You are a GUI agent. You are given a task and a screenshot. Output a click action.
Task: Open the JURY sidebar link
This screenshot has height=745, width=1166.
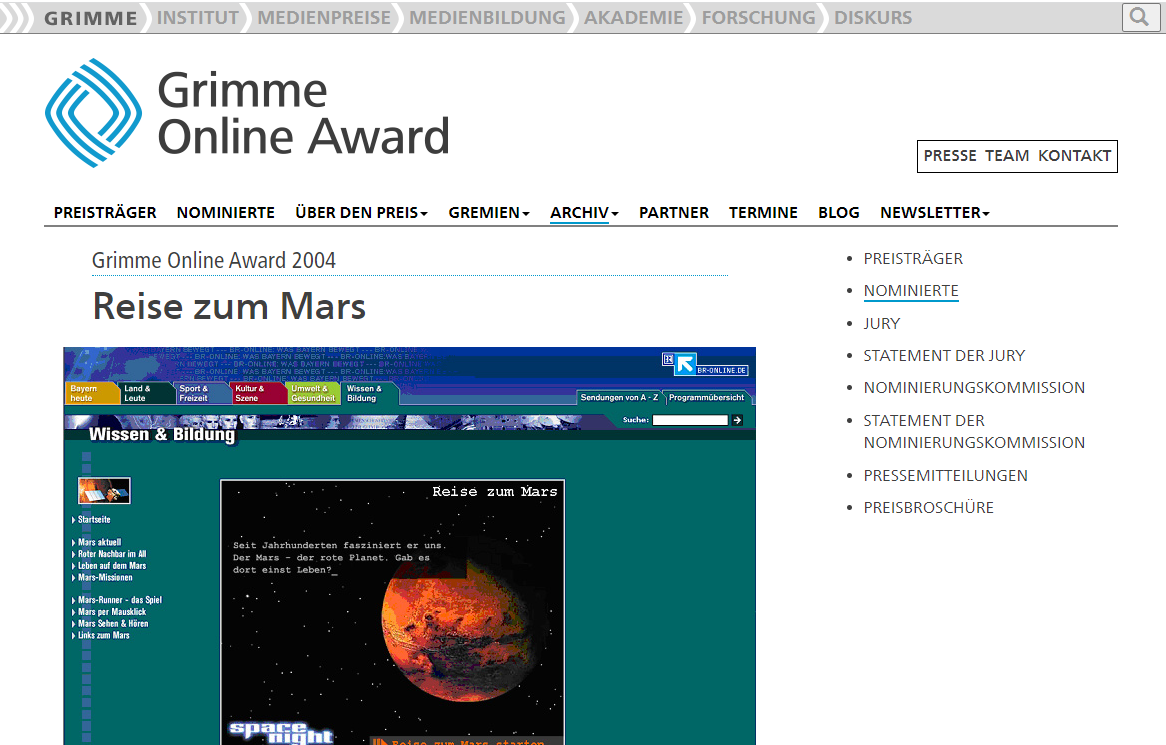tap(882, 323)
